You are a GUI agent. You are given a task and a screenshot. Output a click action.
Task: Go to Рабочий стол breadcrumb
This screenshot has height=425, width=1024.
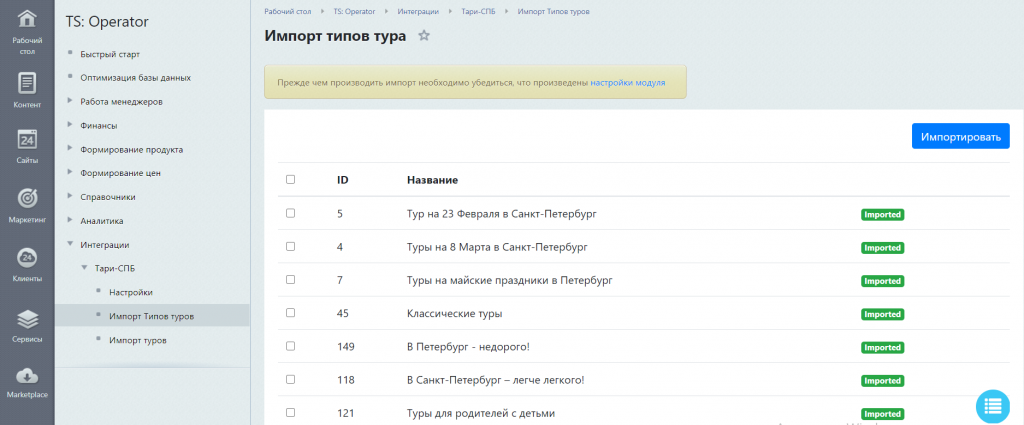pyautogui.click(x=287, y=12)
